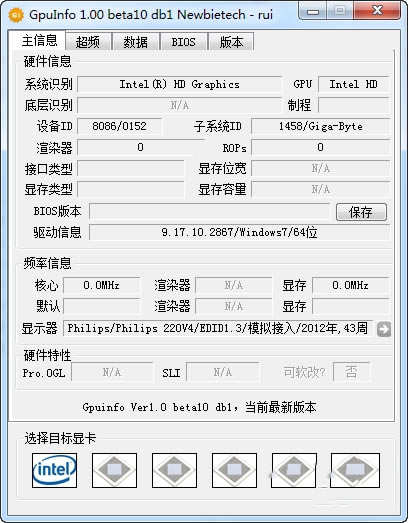Minimize the GpuInfo window
The image size is (408, 523).
coord(313,11)
